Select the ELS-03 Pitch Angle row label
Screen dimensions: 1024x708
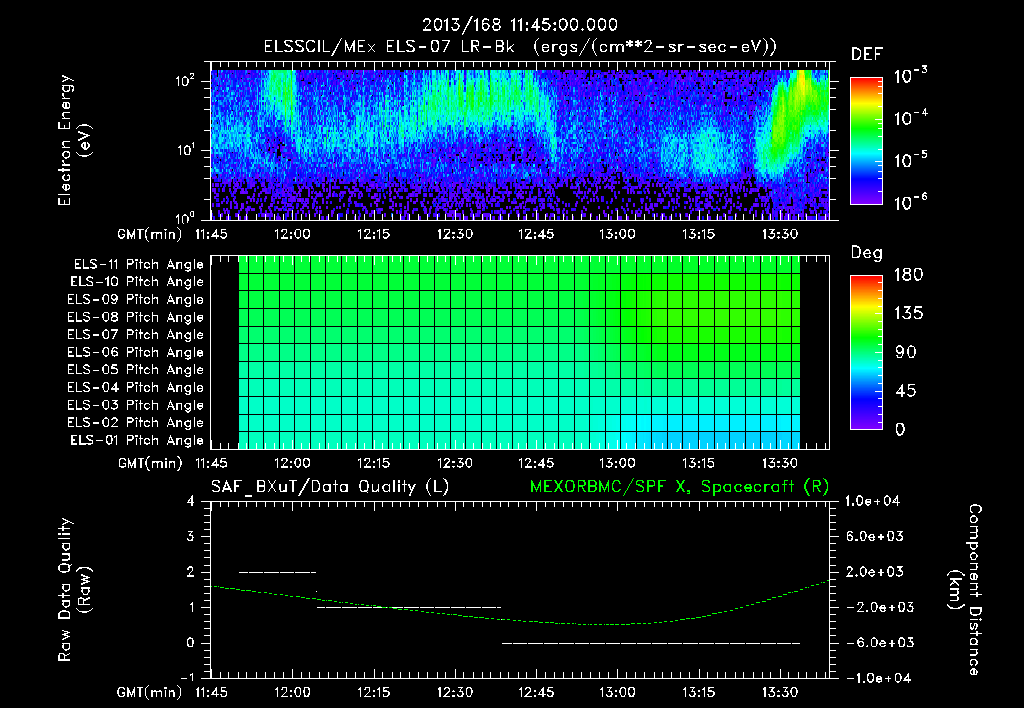tap(136, 406)
